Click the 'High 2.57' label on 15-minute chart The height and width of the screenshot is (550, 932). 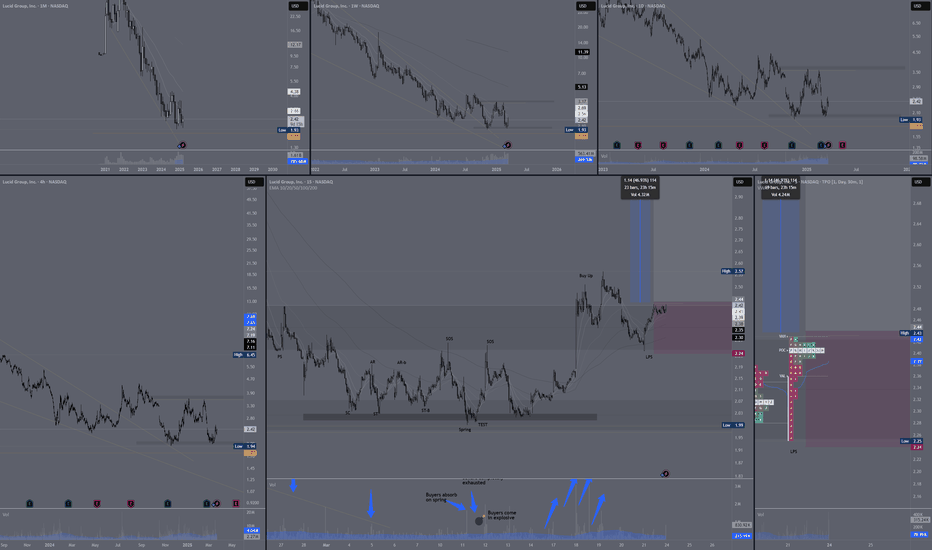(x=732, y=271)
